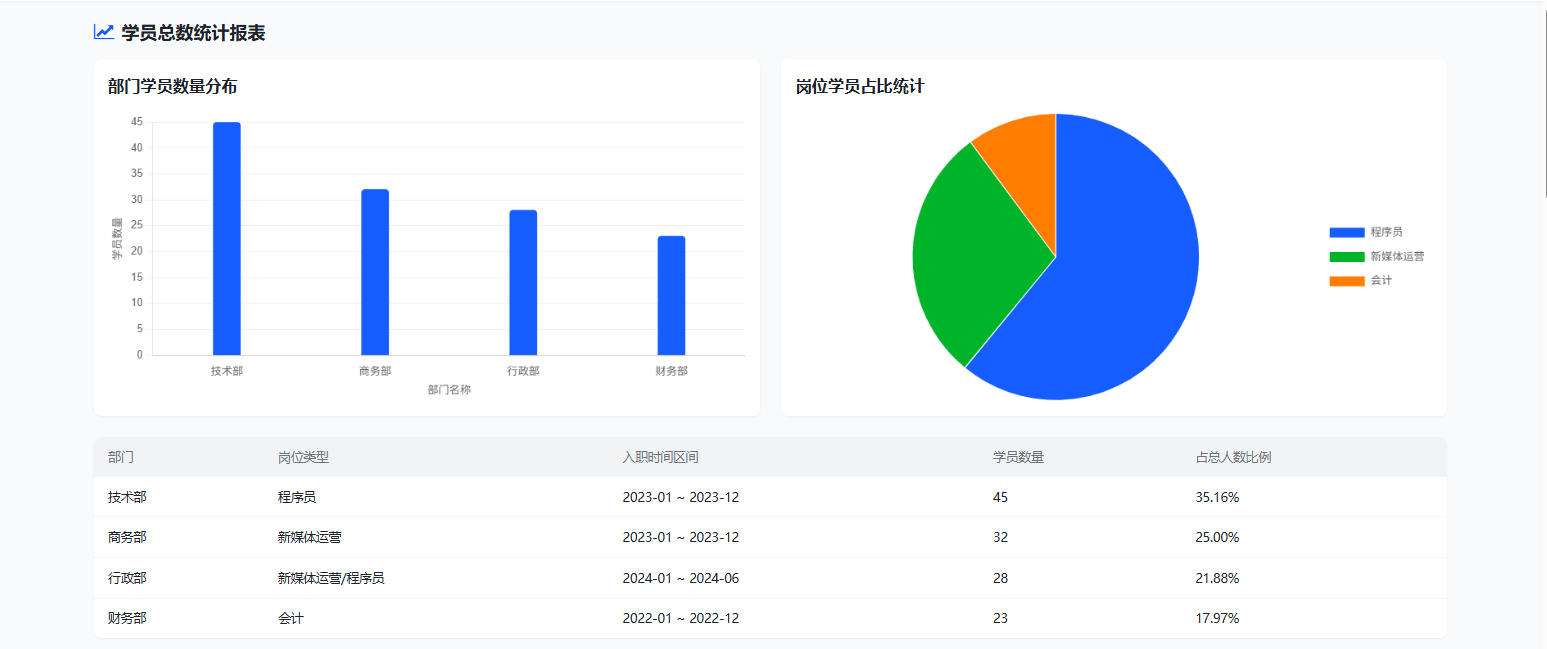Select the 行政部 bar in the chart
Viewport: 1547px width, 649px height.
click(x=523, y=283)
